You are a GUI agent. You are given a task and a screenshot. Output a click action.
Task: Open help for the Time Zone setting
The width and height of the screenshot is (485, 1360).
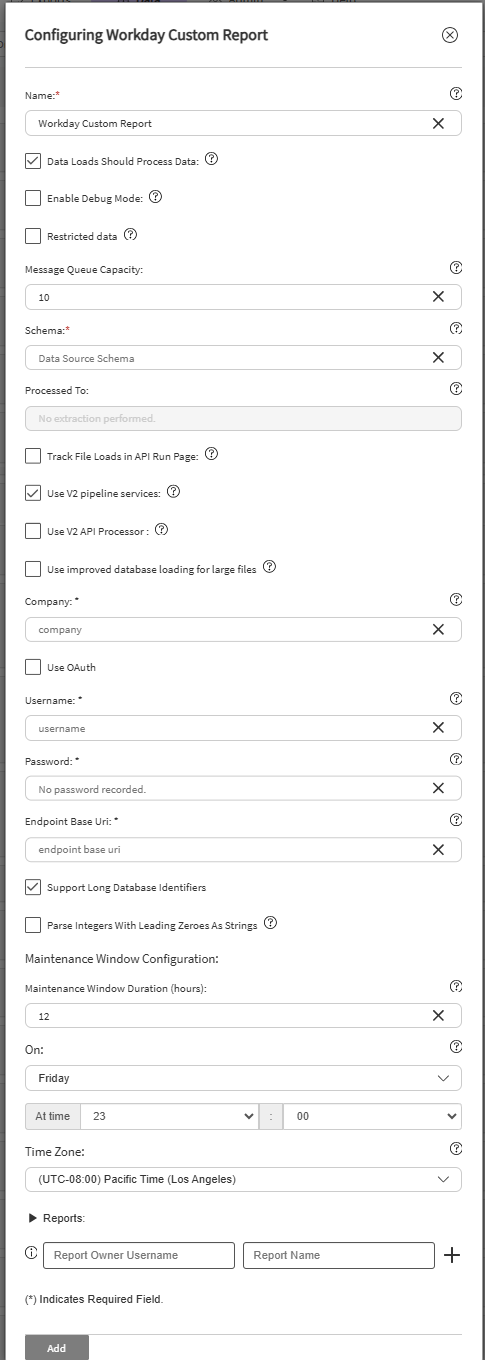(456, 1149)
